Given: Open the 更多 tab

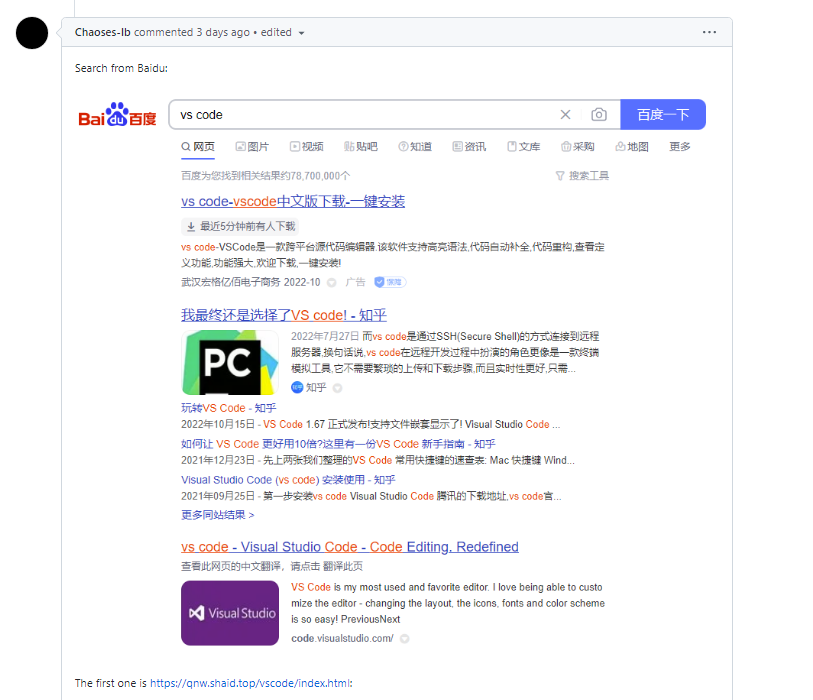Looking at the screenshot, I should tap(680, 147).
